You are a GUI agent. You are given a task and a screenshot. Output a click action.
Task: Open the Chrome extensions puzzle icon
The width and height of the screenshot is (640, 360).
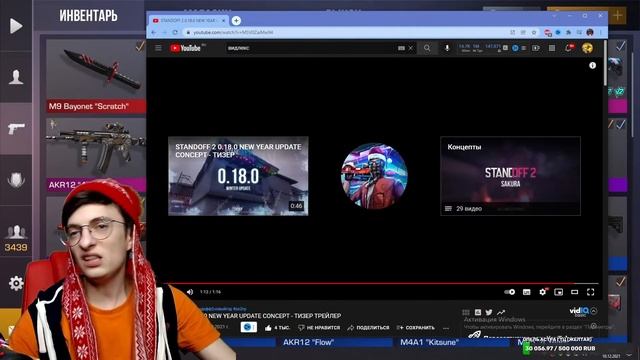pyautogui.click(x=569, y=32)
